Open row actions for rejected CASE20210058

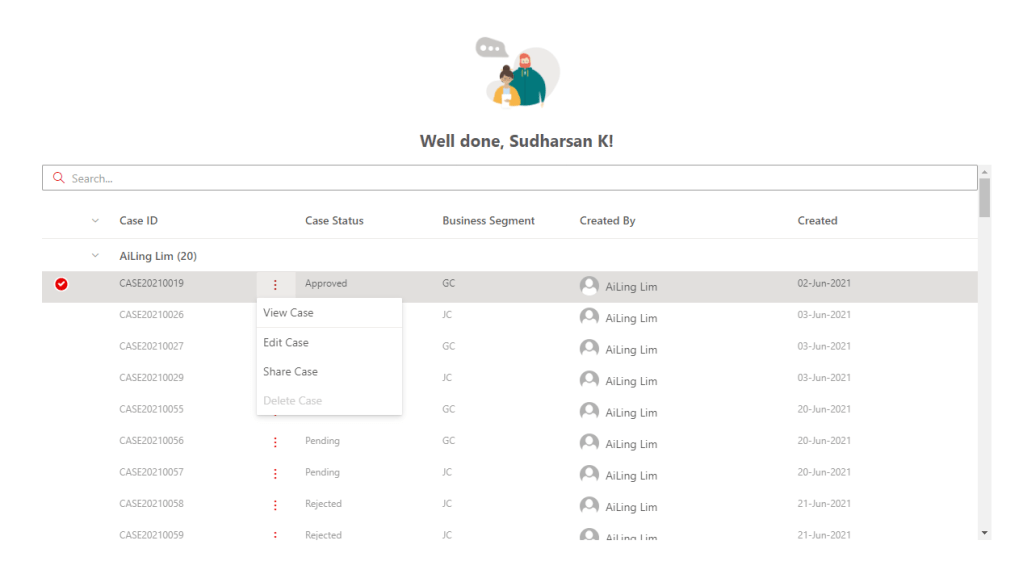tap(275, 505)
